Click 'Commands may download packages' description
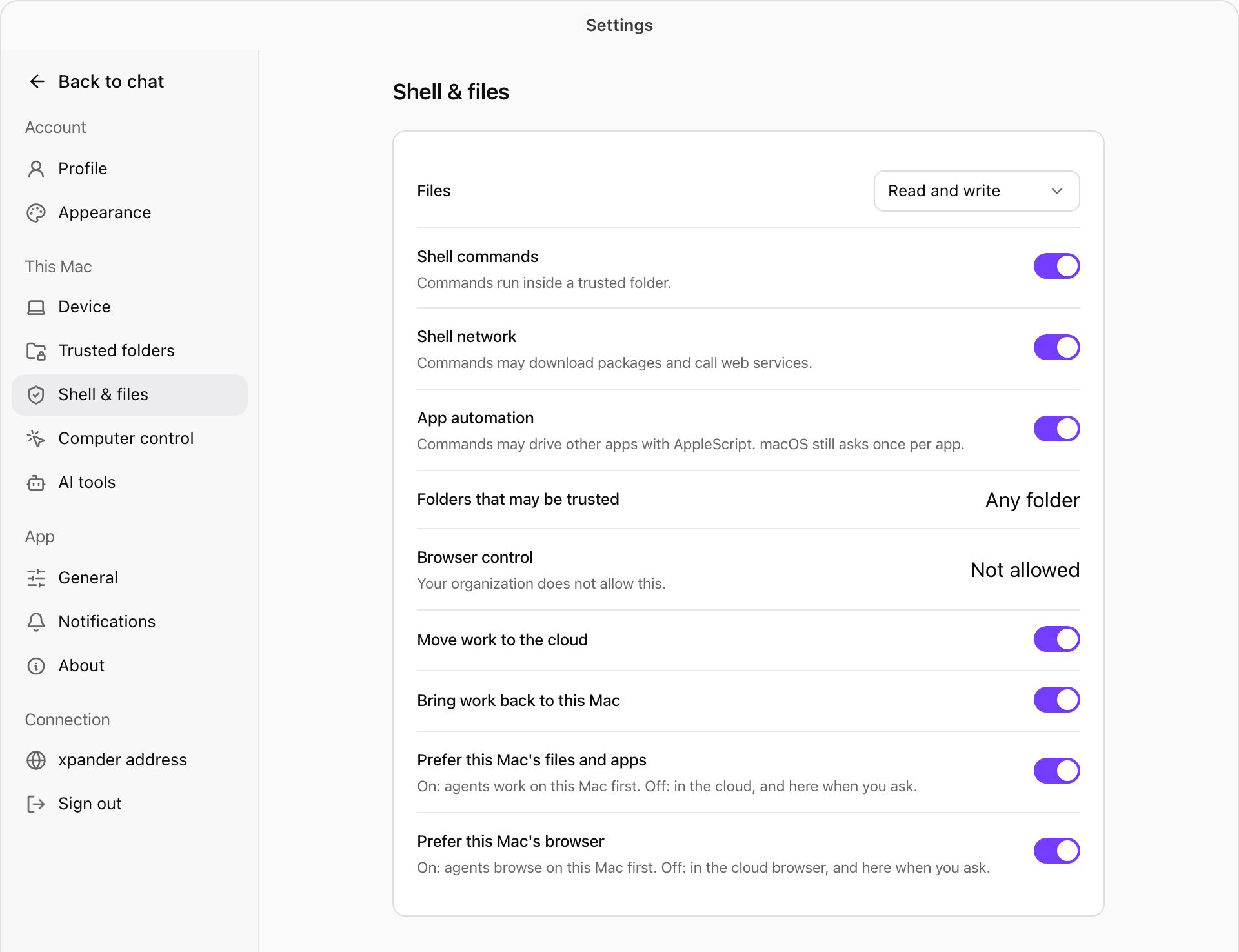The image size is (1239, 952). click(614, 363)
